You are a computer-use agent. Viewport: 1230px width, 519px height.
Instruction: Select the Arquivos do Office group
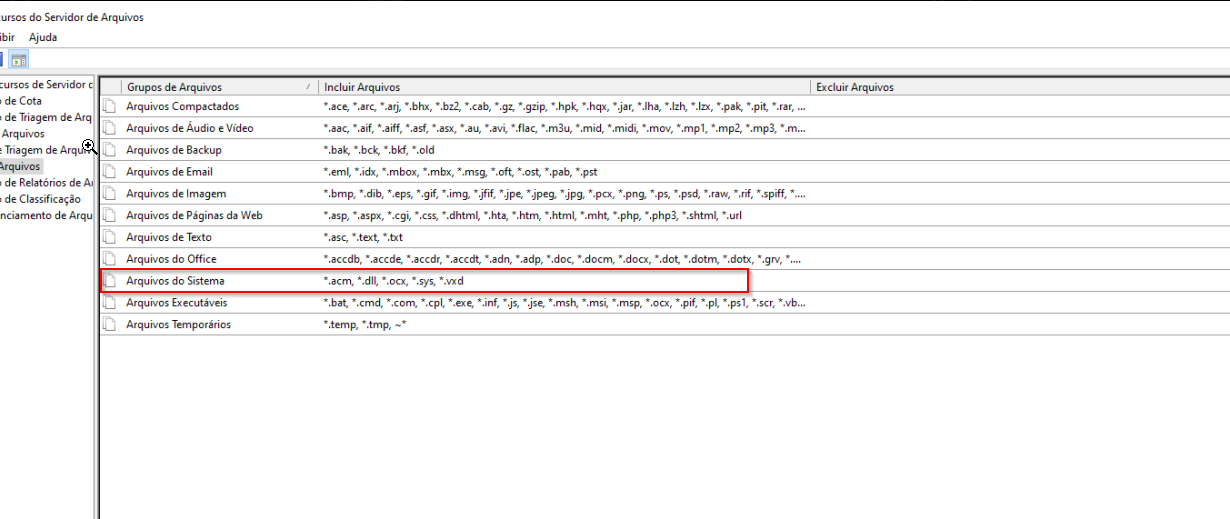coord(171,259)
